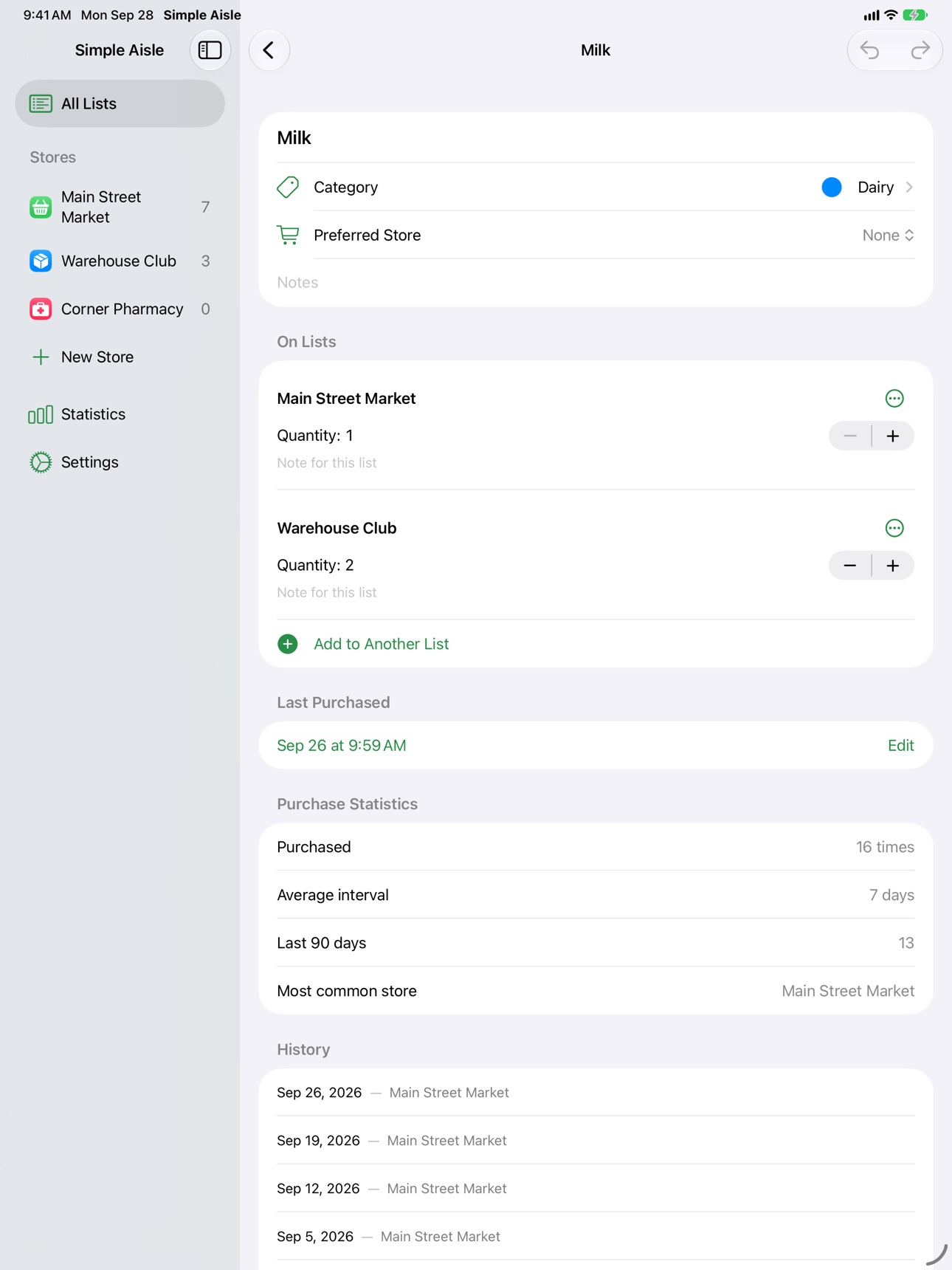952x1270 pixels.
Task: Click the Main Street Market basket icon
Action: (x=41, y=207)
